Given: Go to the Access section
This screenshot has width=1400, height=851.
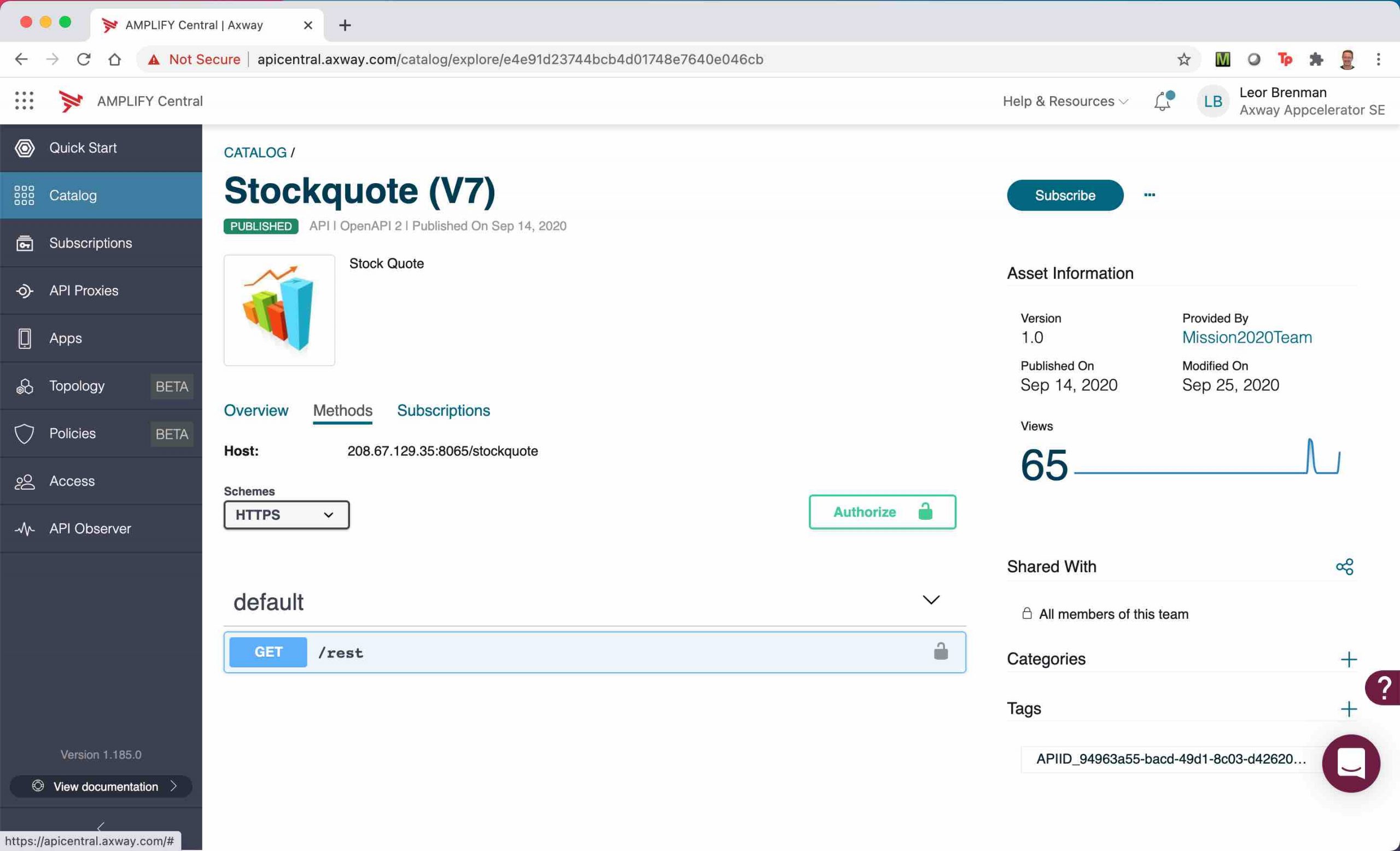Looking at the screenshot, I should [101, 482].
